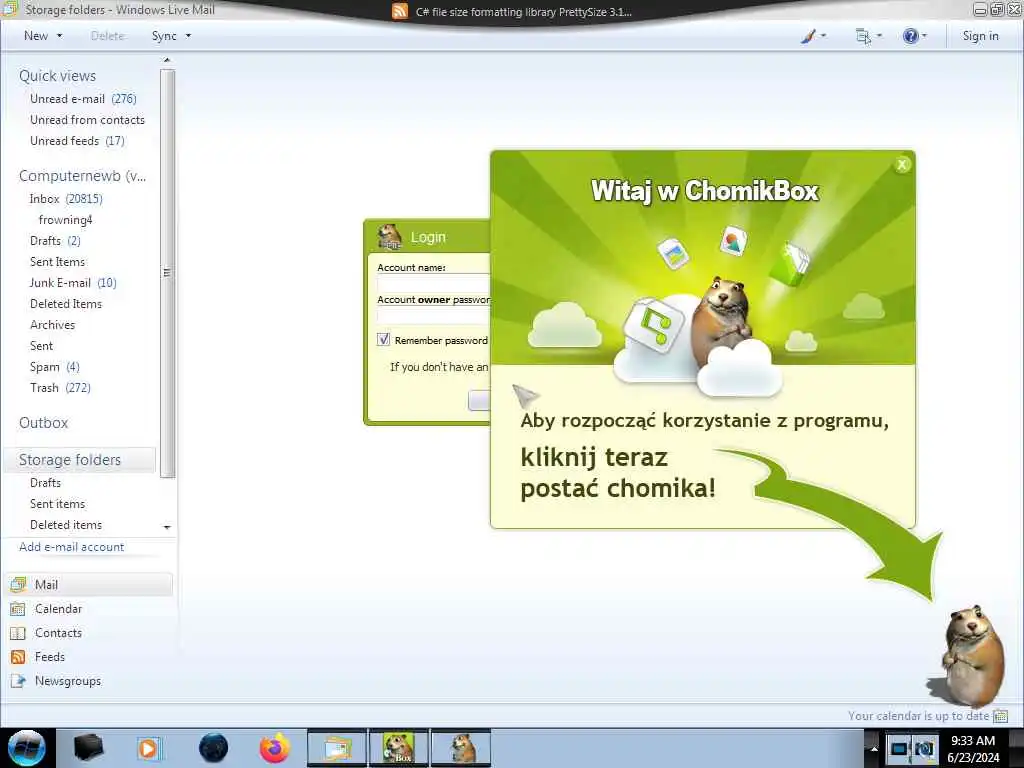This screenshot has width=1024, height=768.
Task: Expand the Sync dropdown arrow
Action: tap(188, 36)
